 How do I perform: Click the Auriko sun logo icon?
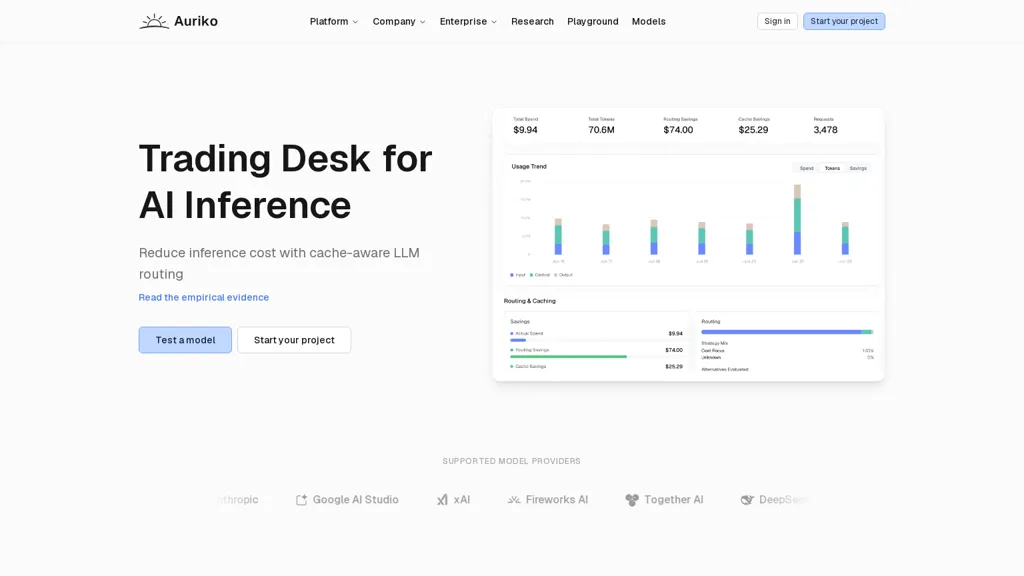pyautogui.click(x=154, y=22)
